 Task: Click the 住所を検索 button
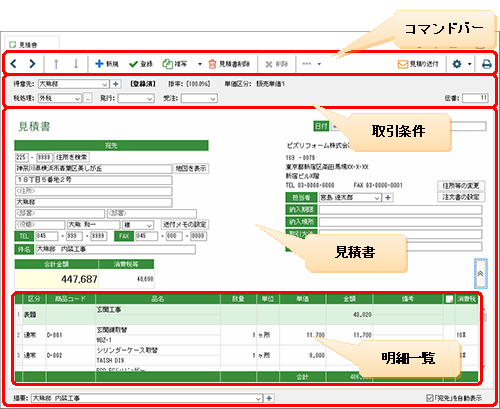click(72, 157)
